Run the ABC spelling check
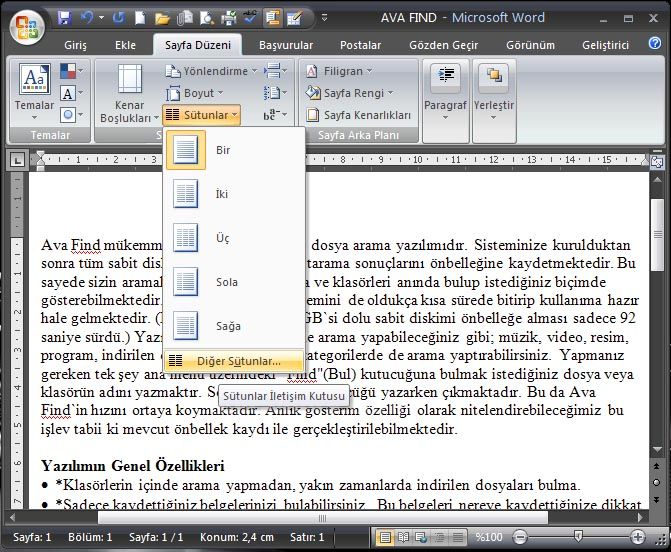Screen dimensions: 671x552 click(x=250, y=18)
